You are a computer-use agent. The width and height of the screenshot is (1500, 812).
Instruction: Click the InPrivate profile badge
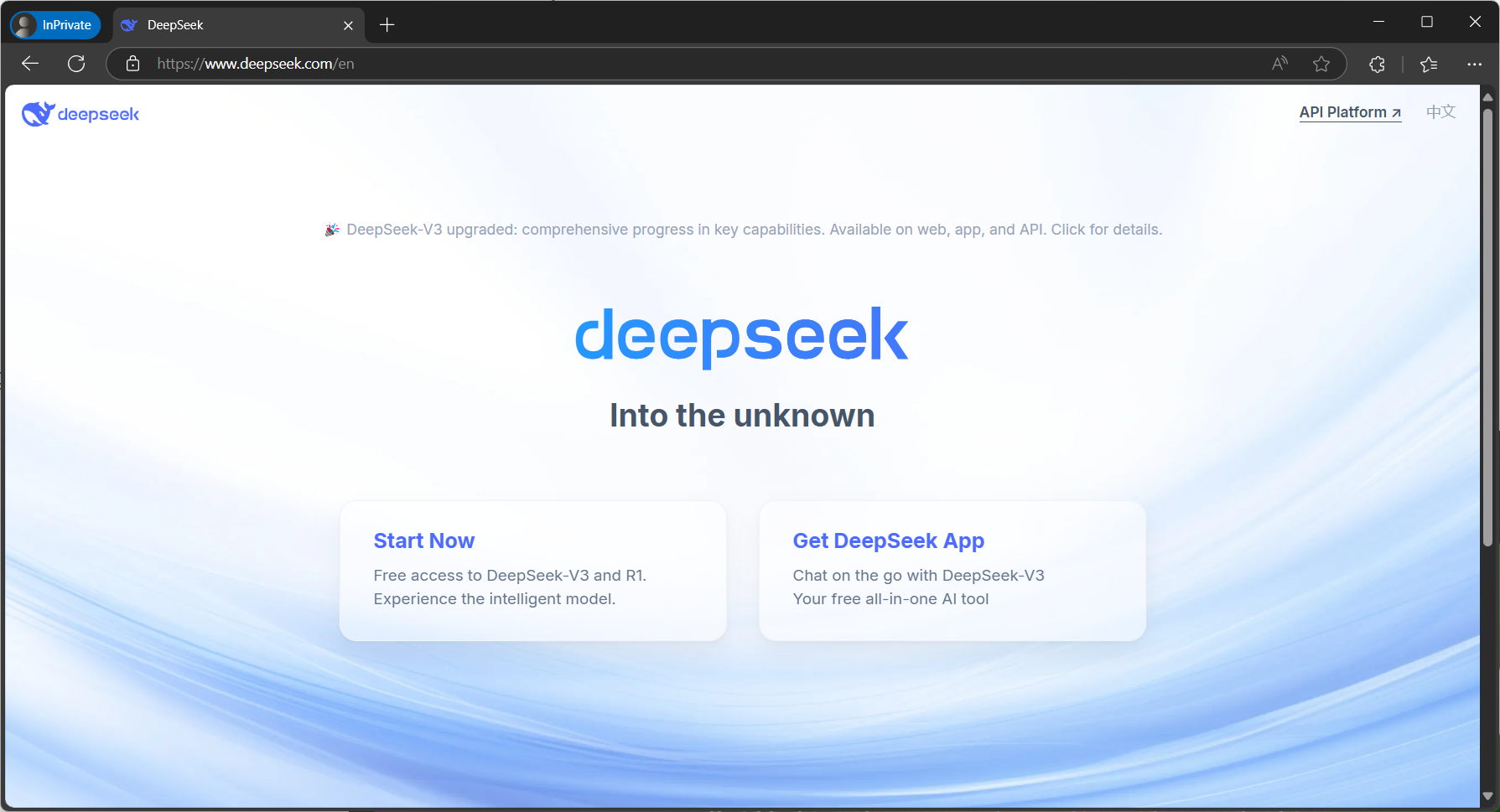[x=55, y=25]
